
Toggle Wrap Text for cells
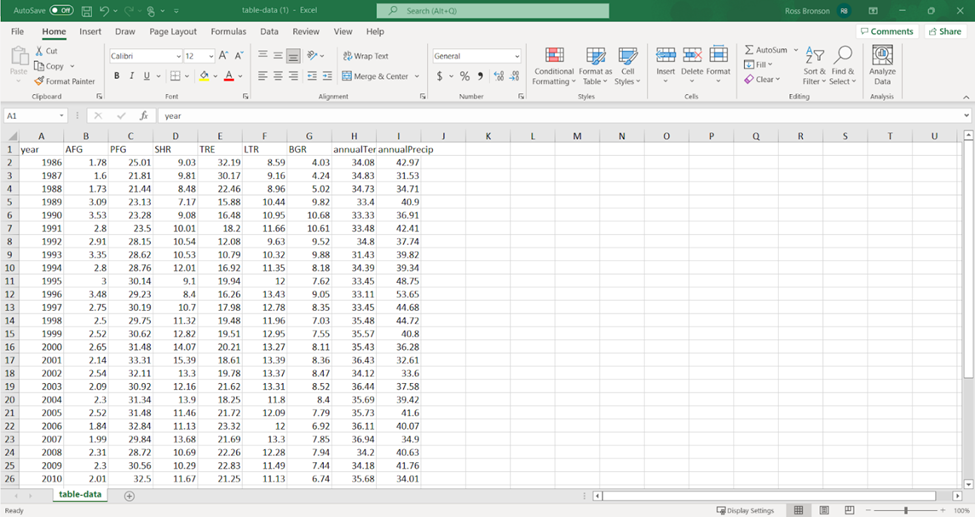coord(365,56)
